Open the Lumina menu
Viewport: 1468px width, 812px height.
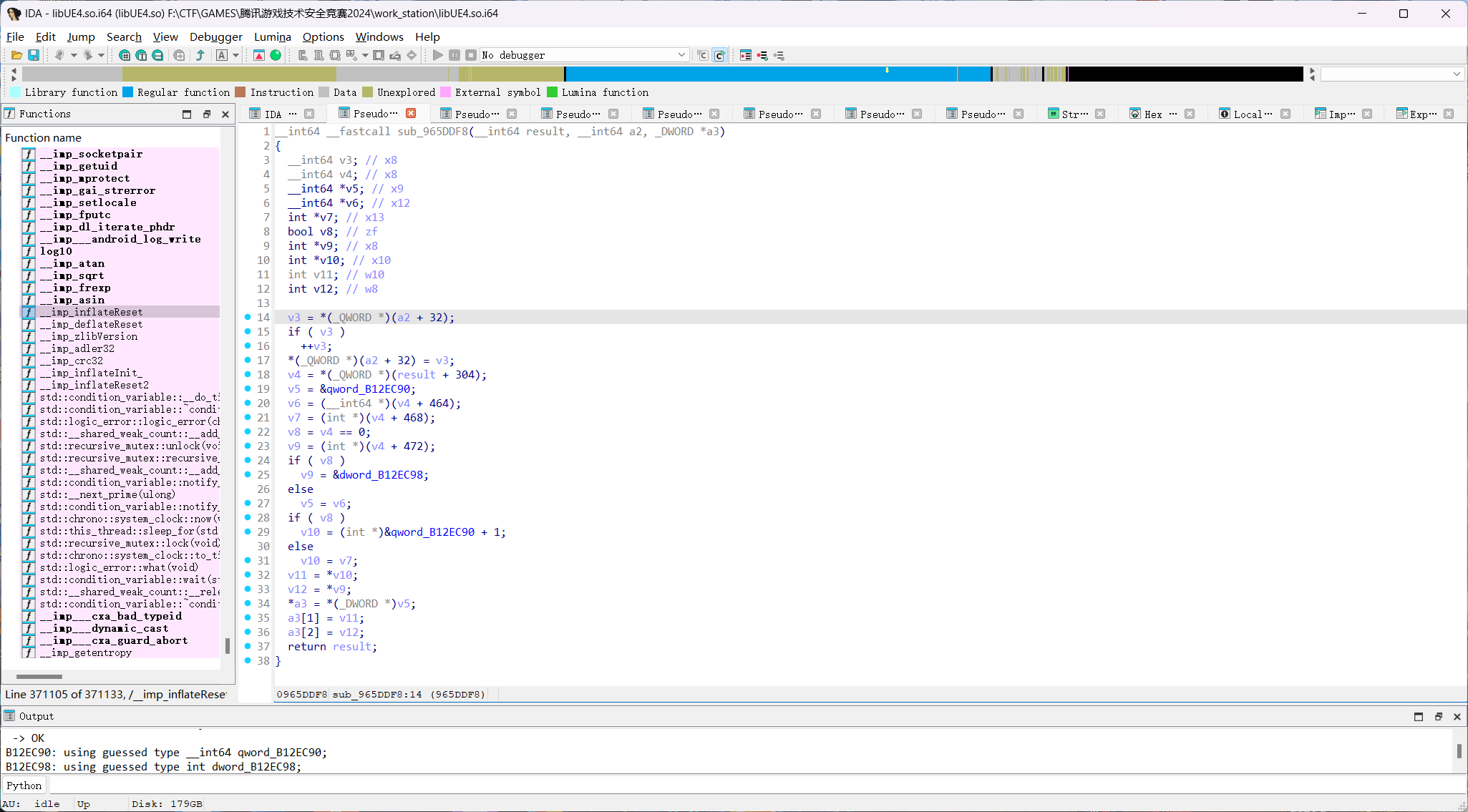273,36
